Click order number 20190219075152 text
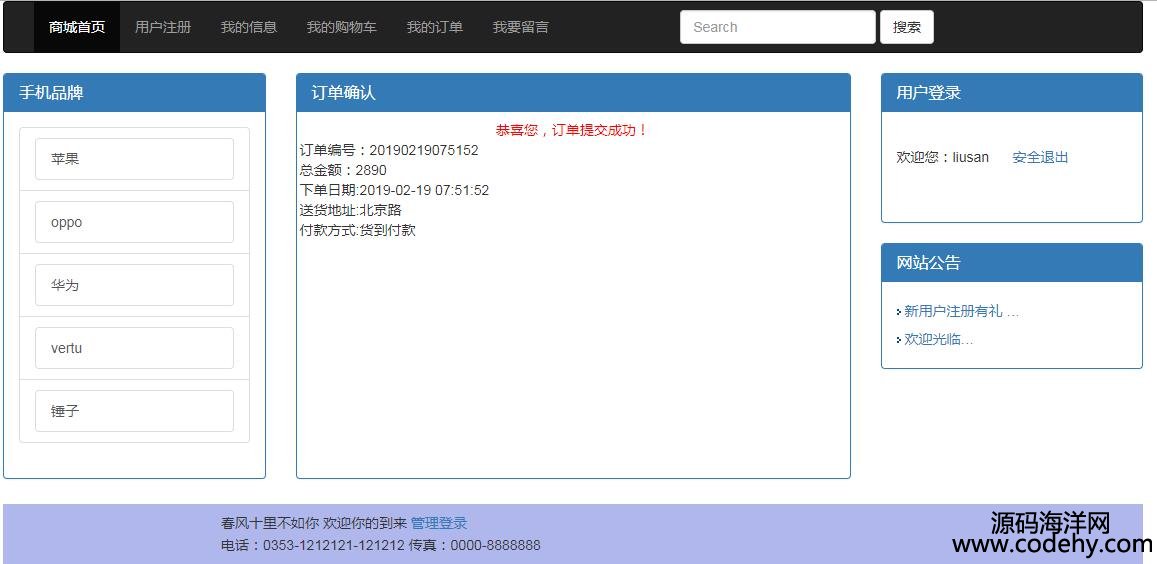This screenshot has height=564, width=1157. click(424, 151)
